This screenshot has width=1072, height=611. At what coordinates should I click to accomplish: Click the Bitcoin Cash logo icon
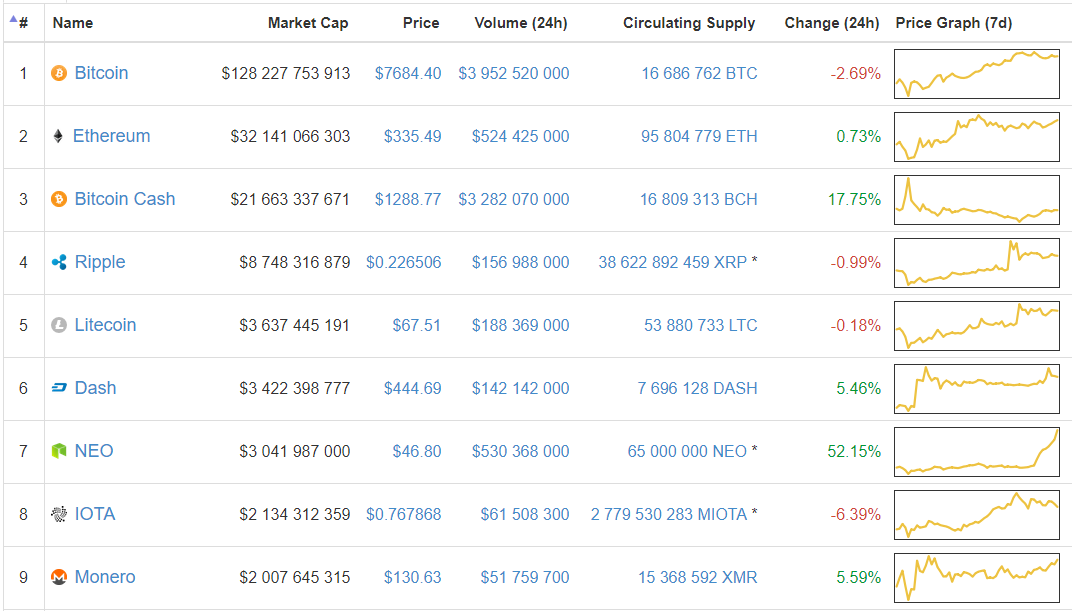[x=59, y=199]
